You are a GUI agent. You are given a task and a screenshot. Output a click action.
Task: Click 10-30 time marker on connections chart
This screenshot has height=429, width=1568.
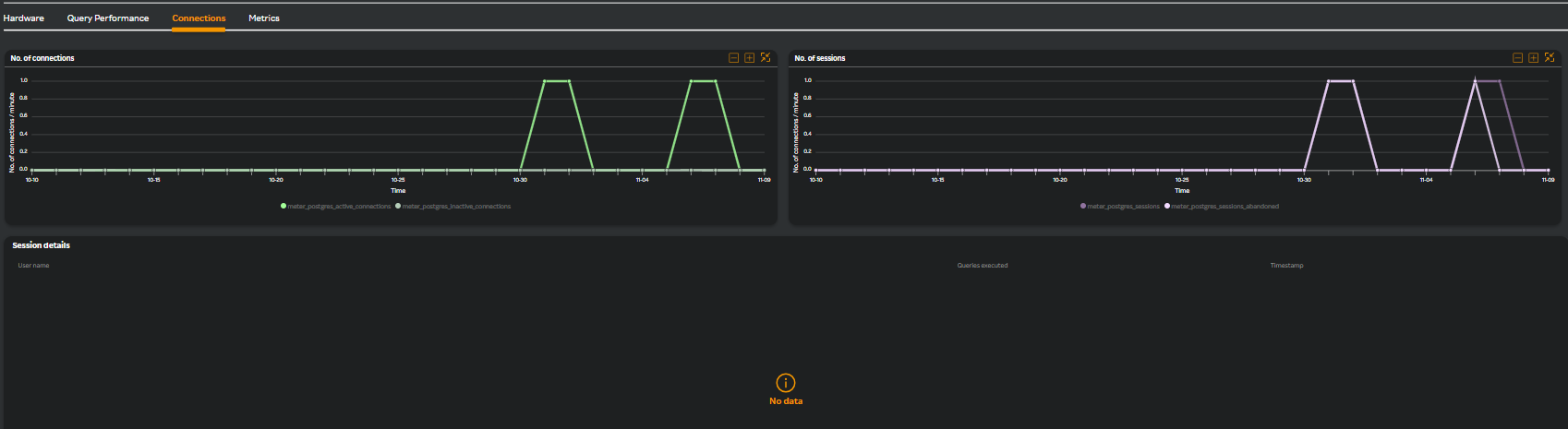tap(520, 180)
